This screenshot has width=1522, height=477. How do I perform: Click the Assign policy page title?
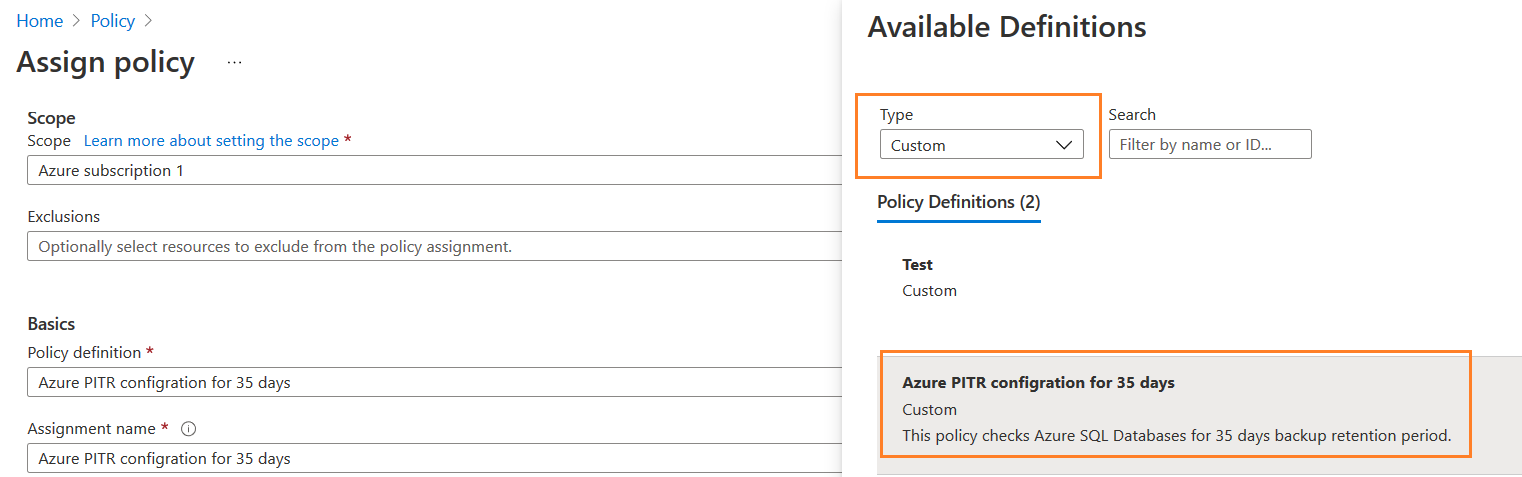pos(106,62)
